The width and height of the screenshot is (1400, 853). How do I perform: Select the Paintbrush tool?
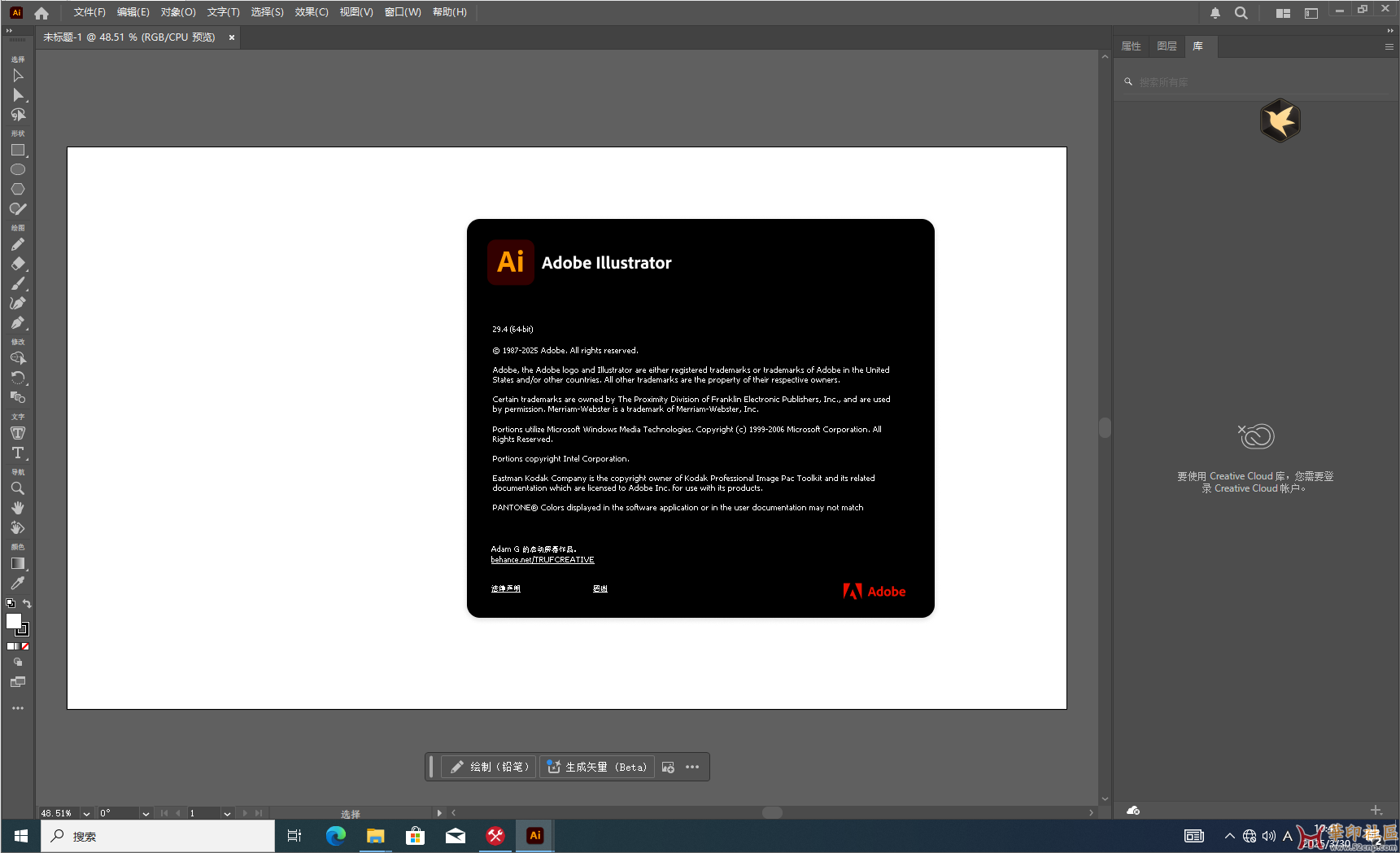tap(18, 283)
